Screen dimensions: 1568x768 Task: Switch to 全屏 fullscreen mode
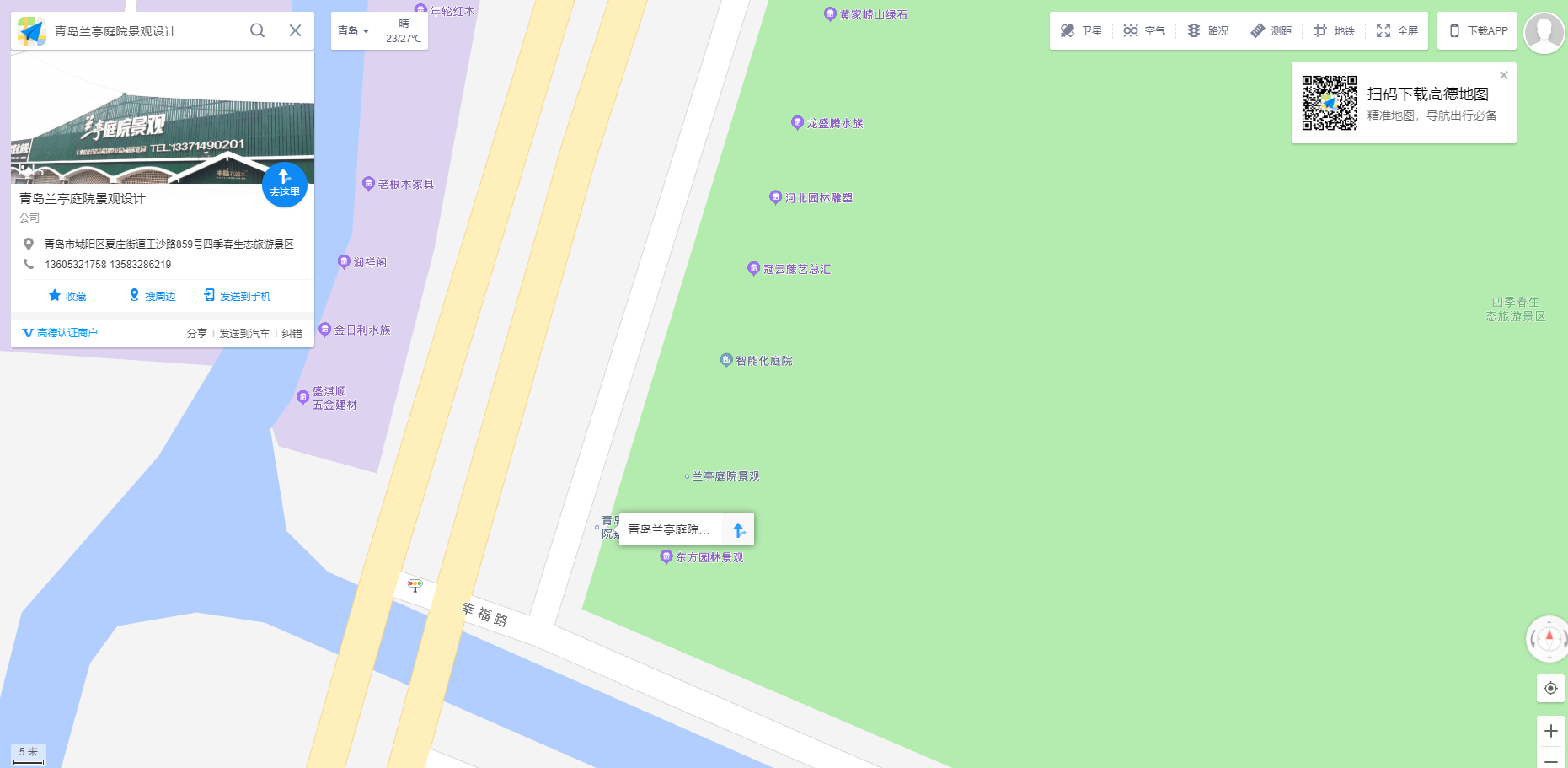pyautogui.click(x=1397, y=30)
